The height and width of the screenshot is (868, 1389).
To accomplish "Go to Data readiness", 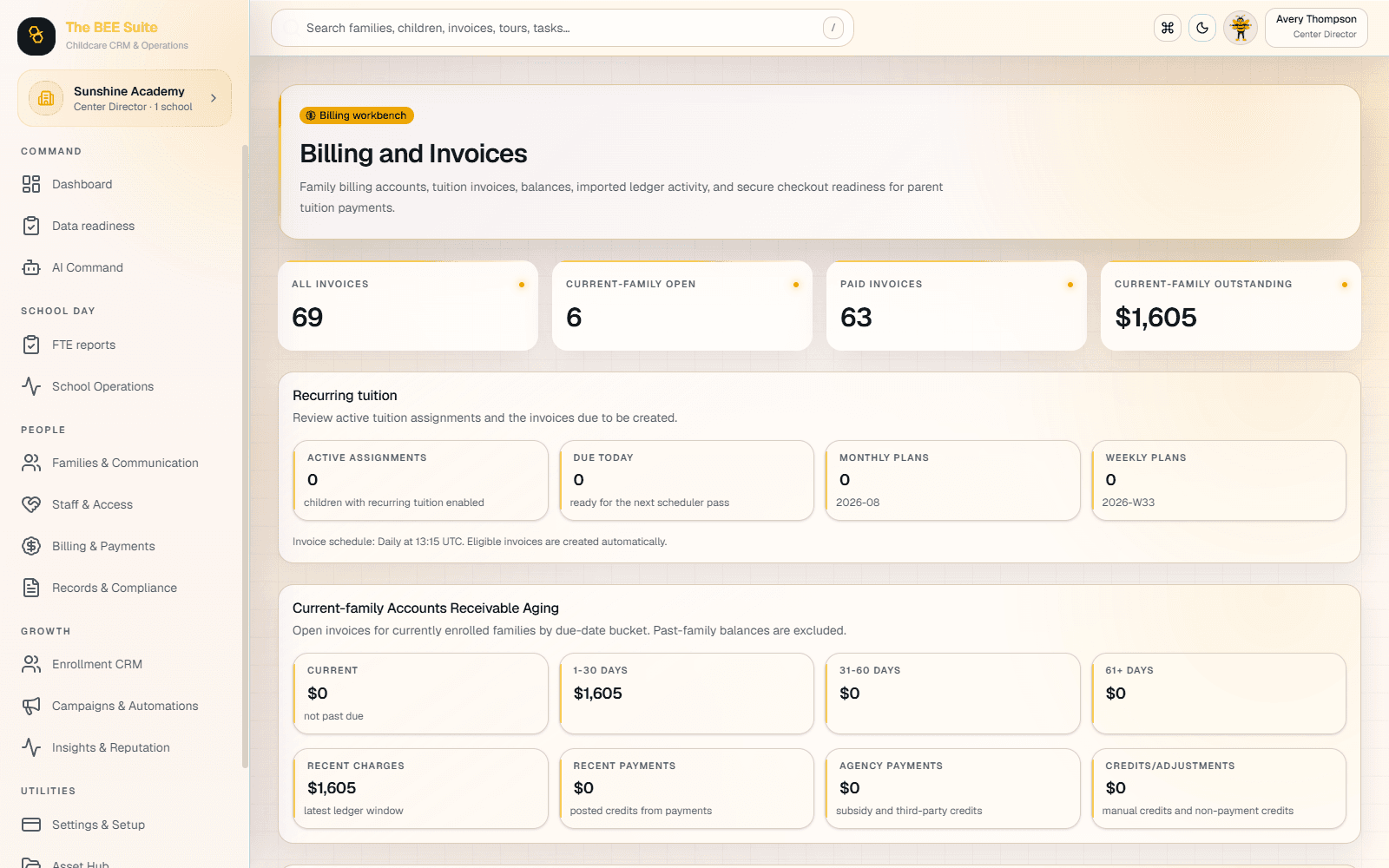I will (x=125, y=226).
